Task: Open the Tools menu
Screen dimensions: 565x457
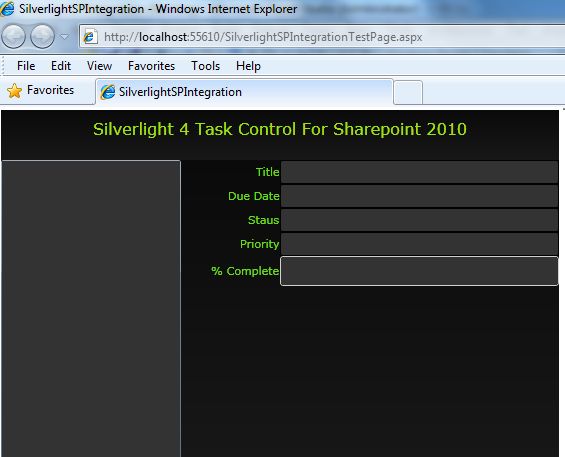Action: tap(205, 66)
